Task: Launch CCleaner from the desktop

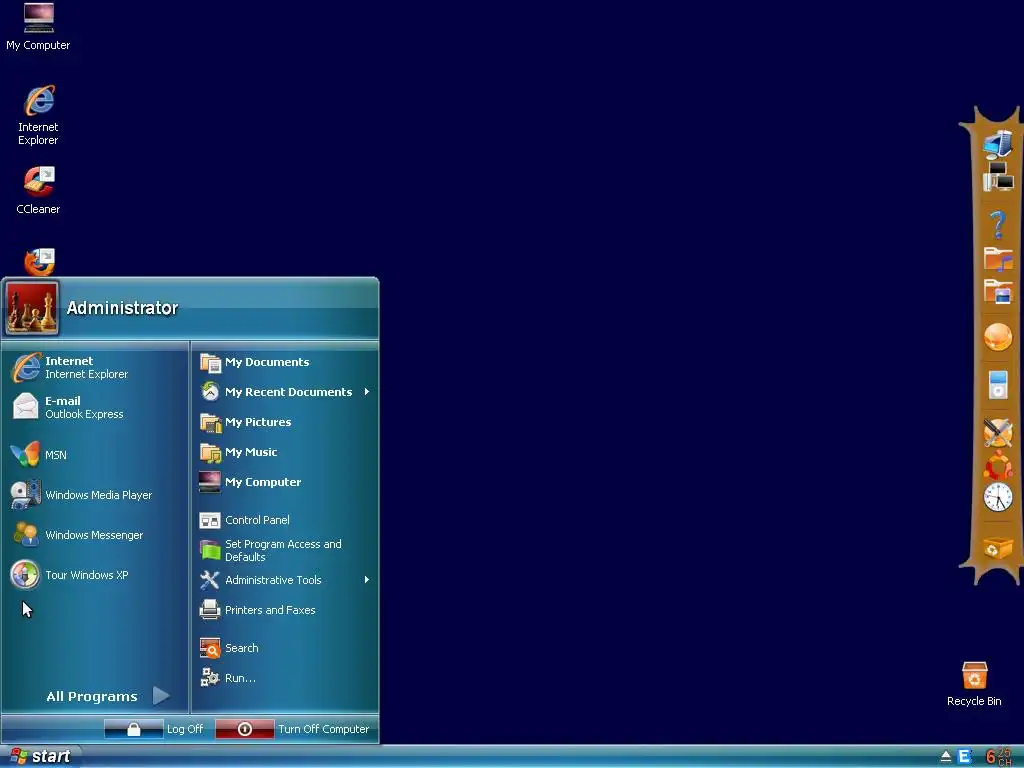Action: coord(38,191)
